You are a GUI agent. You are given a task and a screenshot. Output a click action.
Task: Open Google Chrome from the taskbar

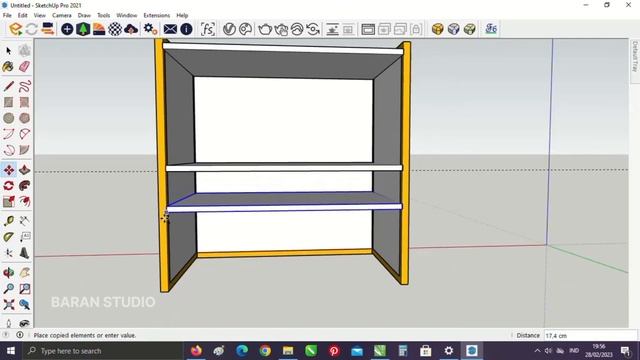pos(265,351)
